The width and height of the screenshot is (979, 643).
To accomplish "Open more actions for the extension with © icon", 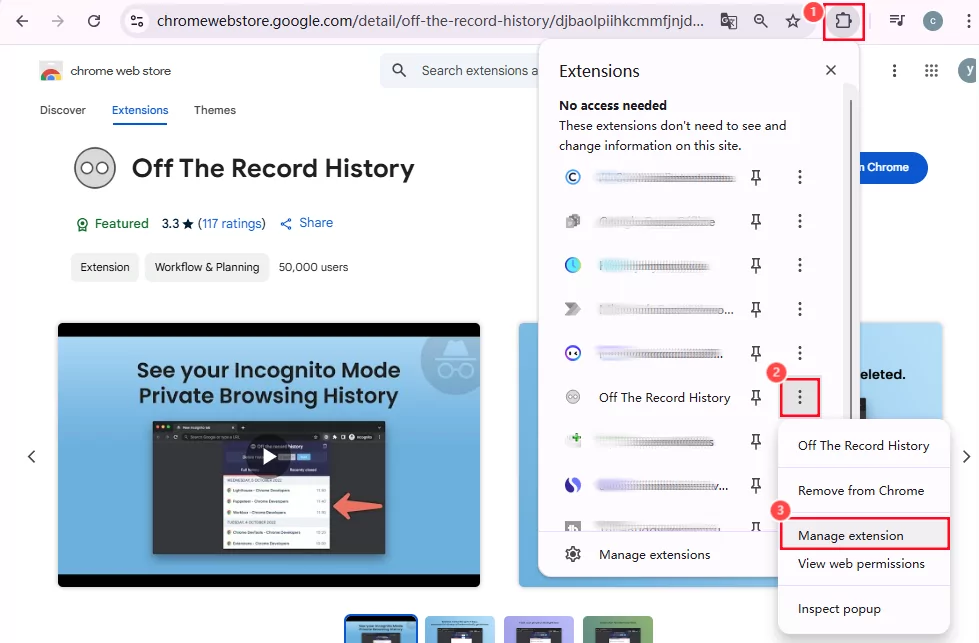I will pyautogui.click(x=799, y=177).
